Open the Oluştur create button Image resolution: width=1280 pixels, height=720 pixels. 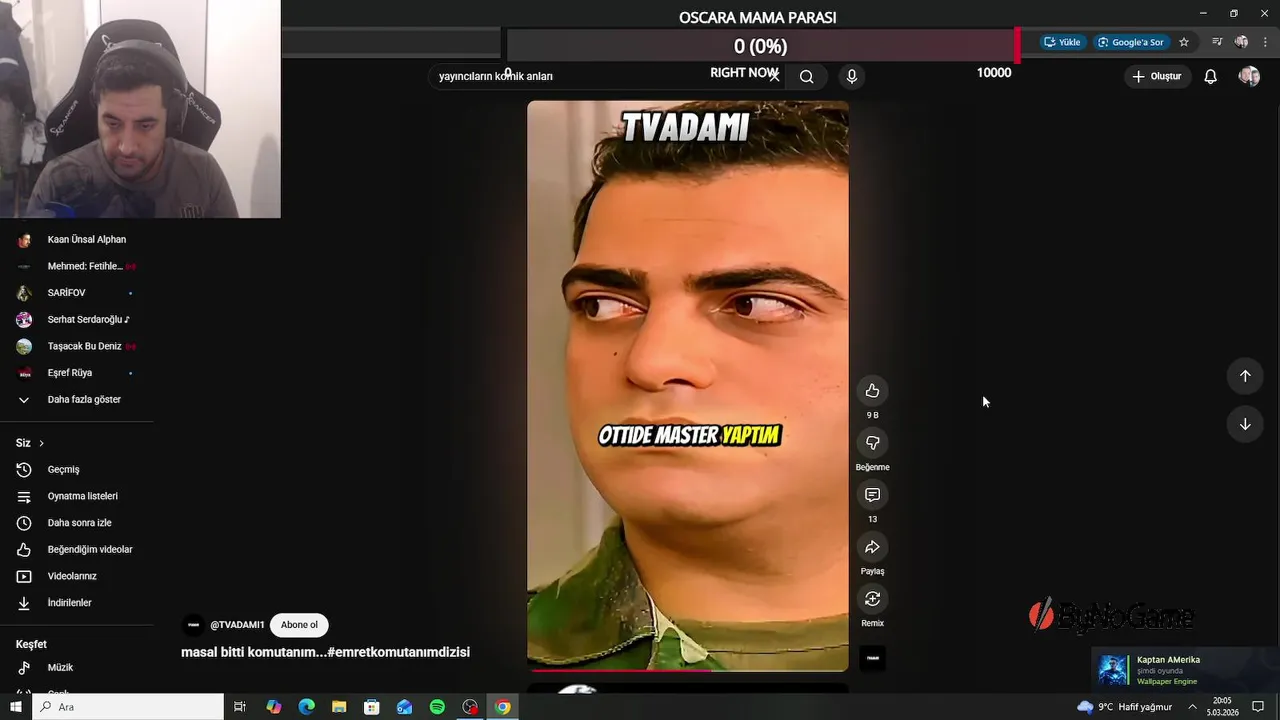(x=1156, y=76)
